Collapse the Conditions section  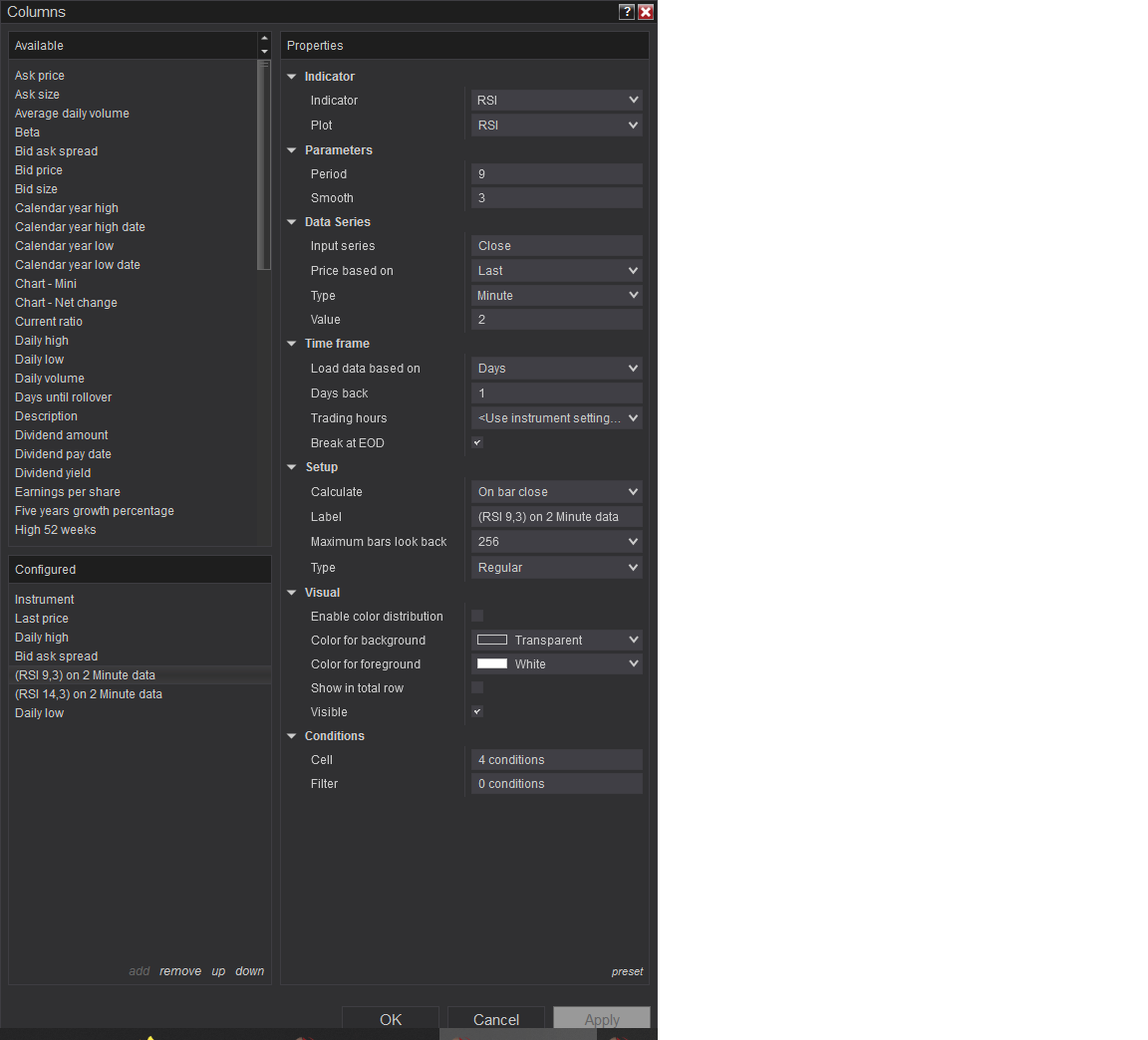292,735
